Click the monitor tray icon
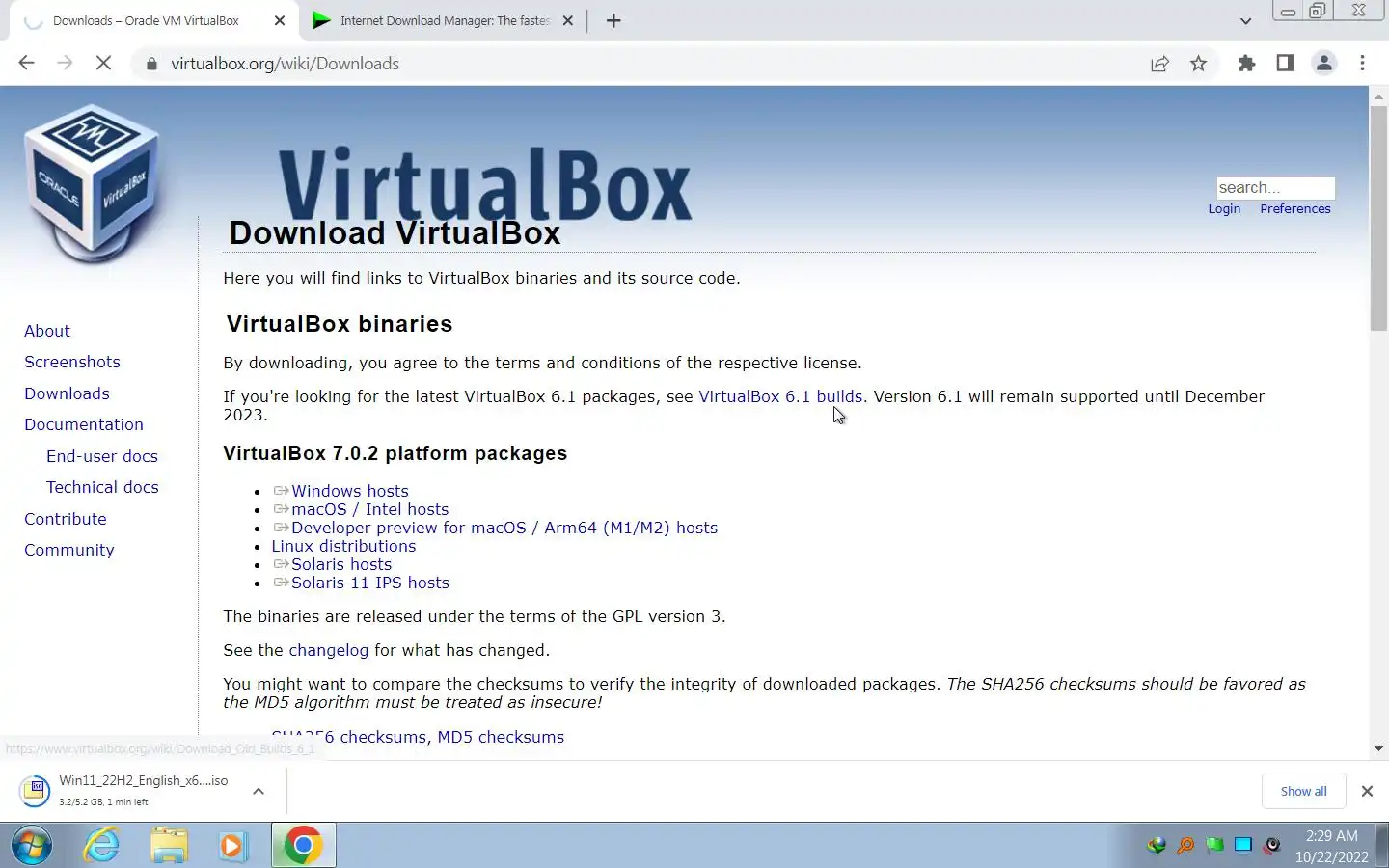1389x868 pixels. [x=1243, y=846]
